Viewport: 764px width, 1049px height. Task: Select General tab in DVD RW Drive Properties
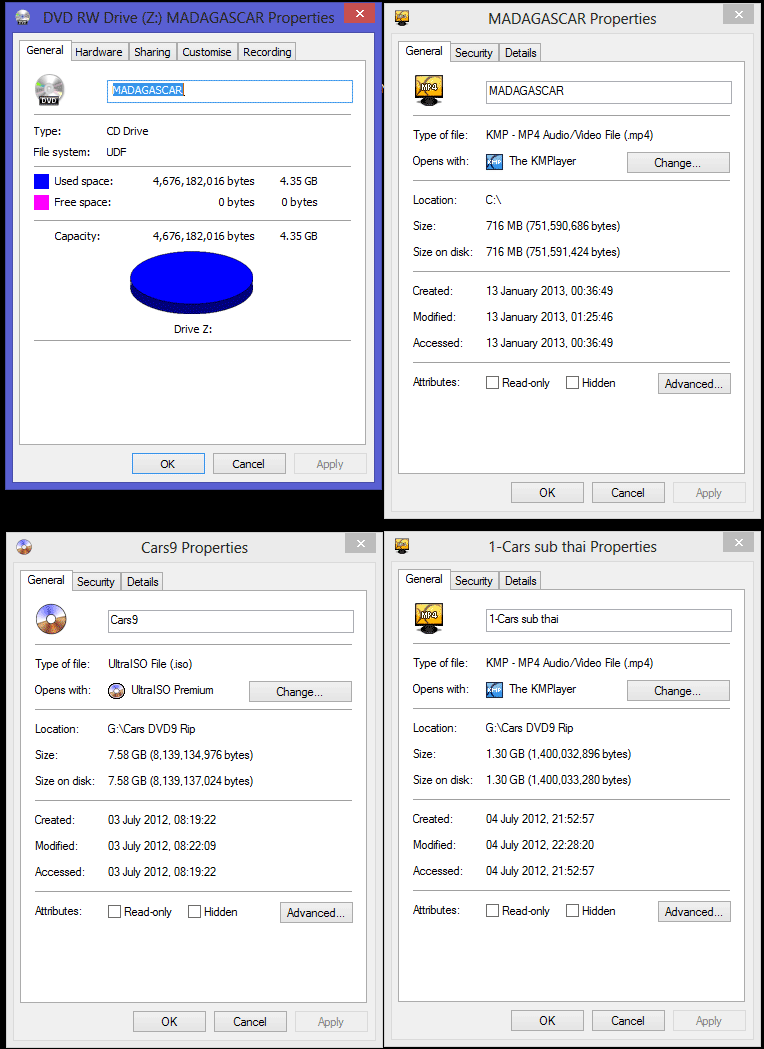pos(45,50)
